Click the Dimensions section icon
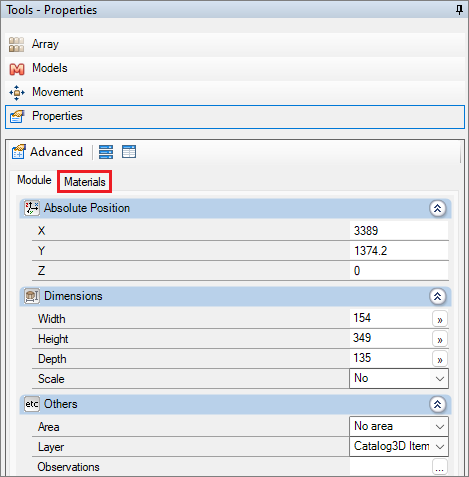This screenshot has height=477, width=469. pyautogui.click(x=32, y=296)
